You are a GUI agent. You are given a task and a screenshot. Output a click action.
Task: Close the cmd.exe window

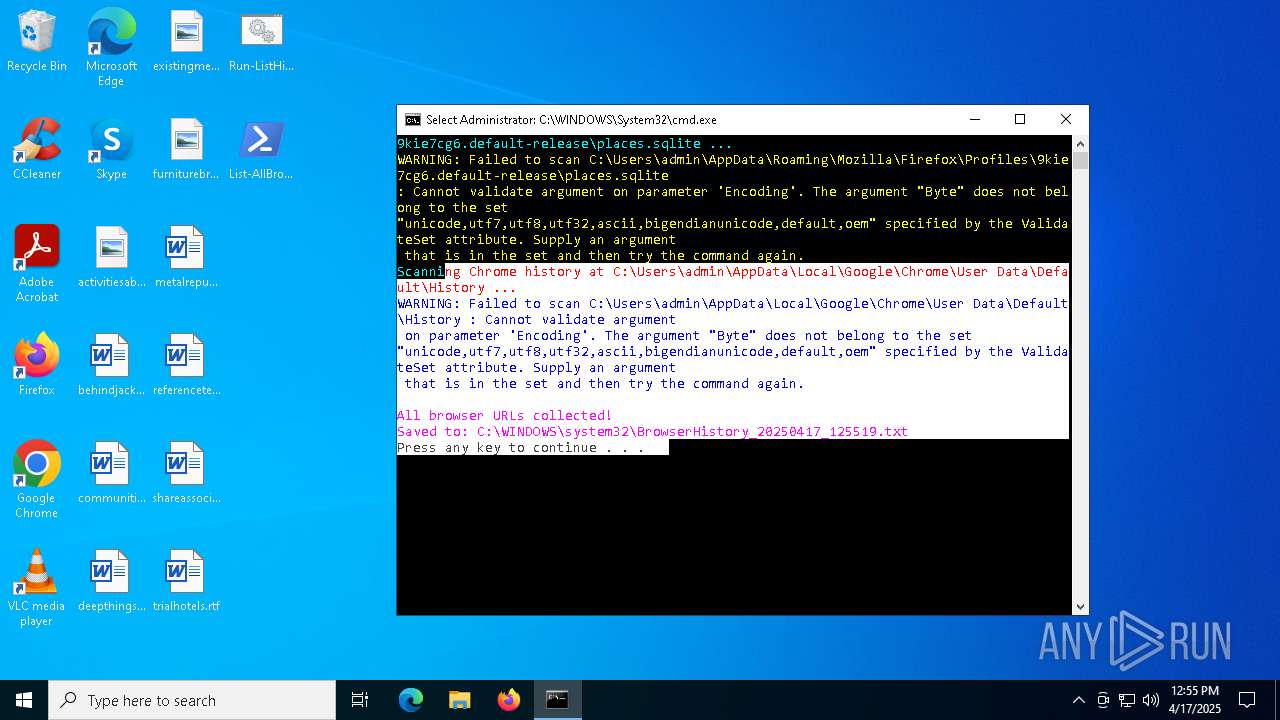click(1066, 120)
